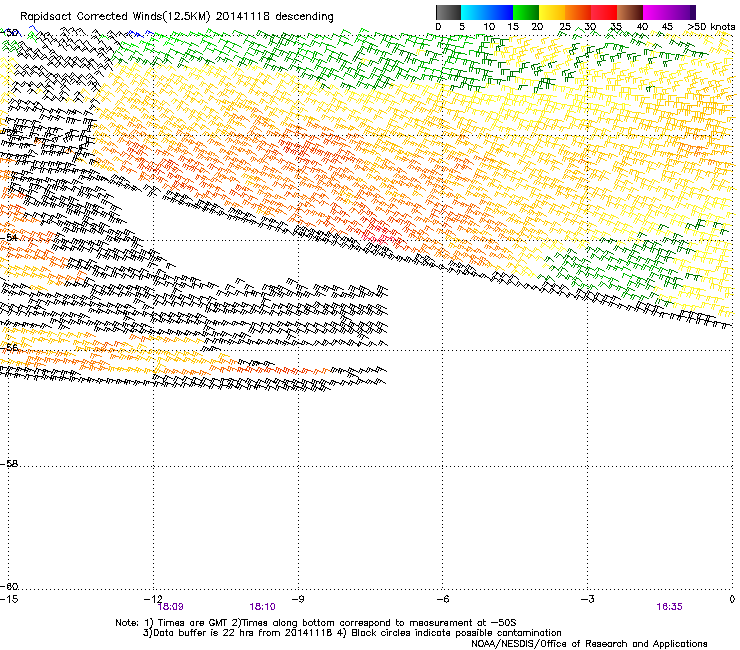Click the legend label '40'
This screenshot has width=740, height=650.
pos(642,27)
